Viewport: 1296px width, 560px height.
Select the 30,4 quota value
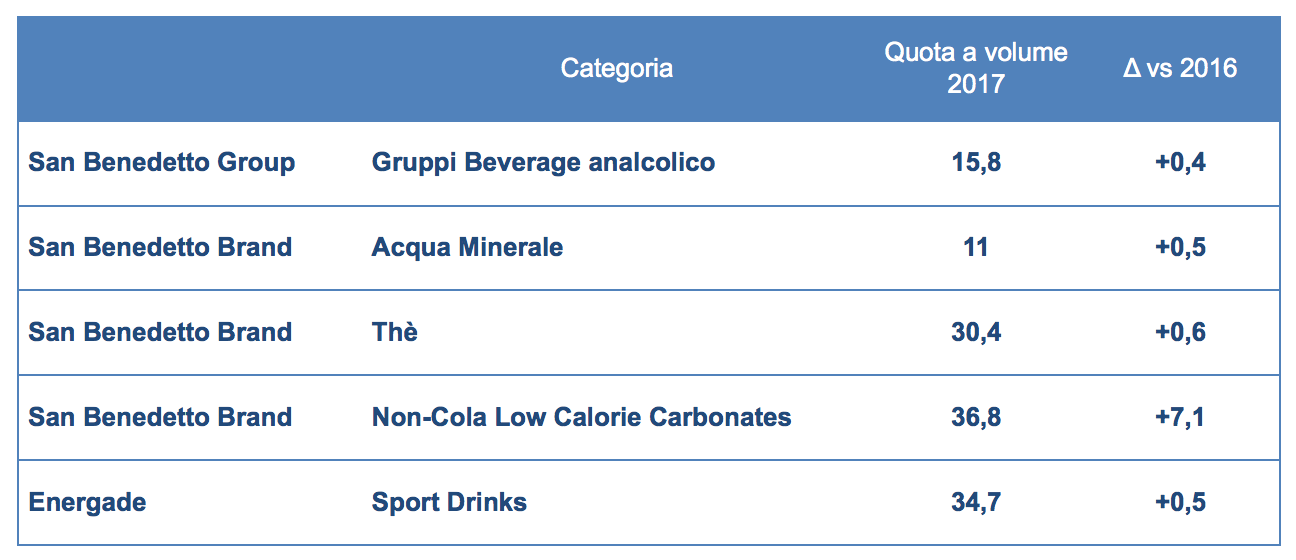(975, 332)
